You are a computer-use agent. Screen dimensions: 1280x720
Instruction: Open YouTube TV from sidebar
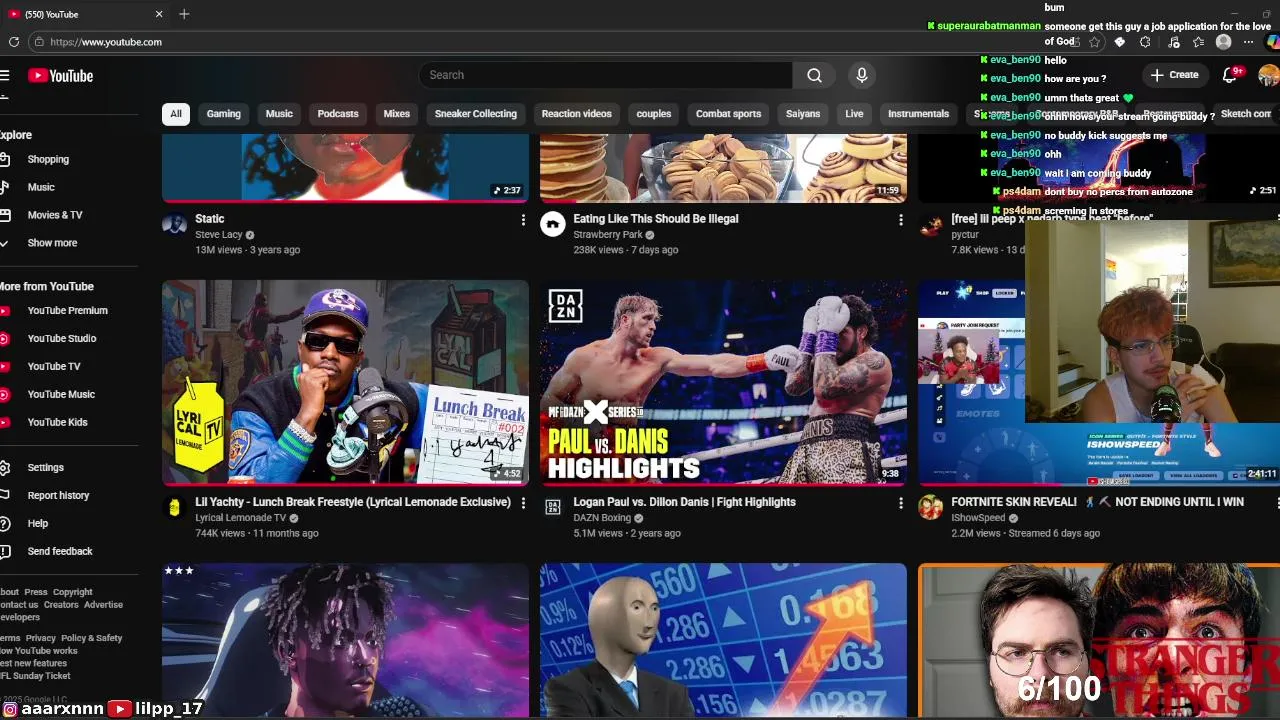coord(54,367)
